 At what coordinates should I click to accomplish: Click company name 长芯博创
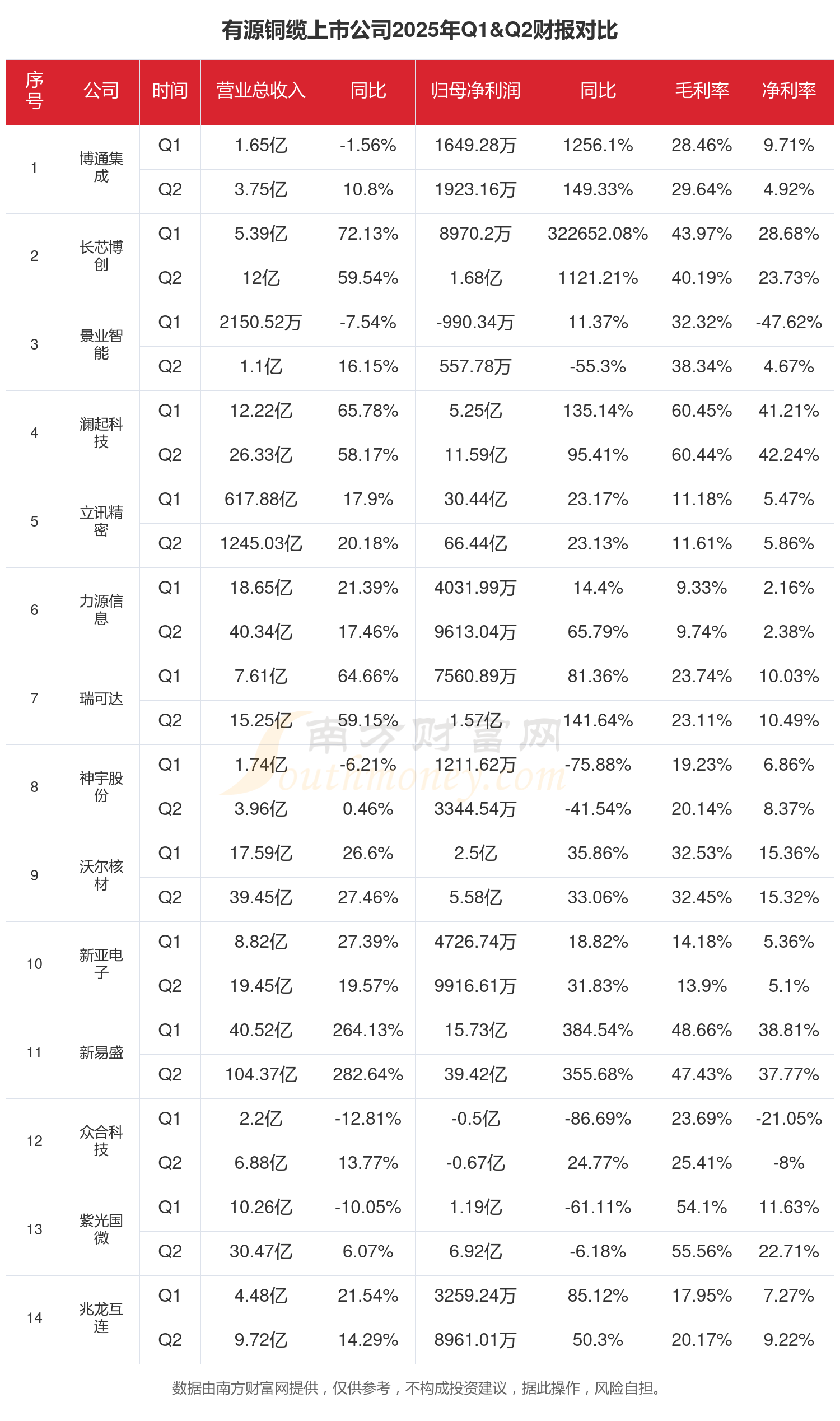click(x=101, y=256)
